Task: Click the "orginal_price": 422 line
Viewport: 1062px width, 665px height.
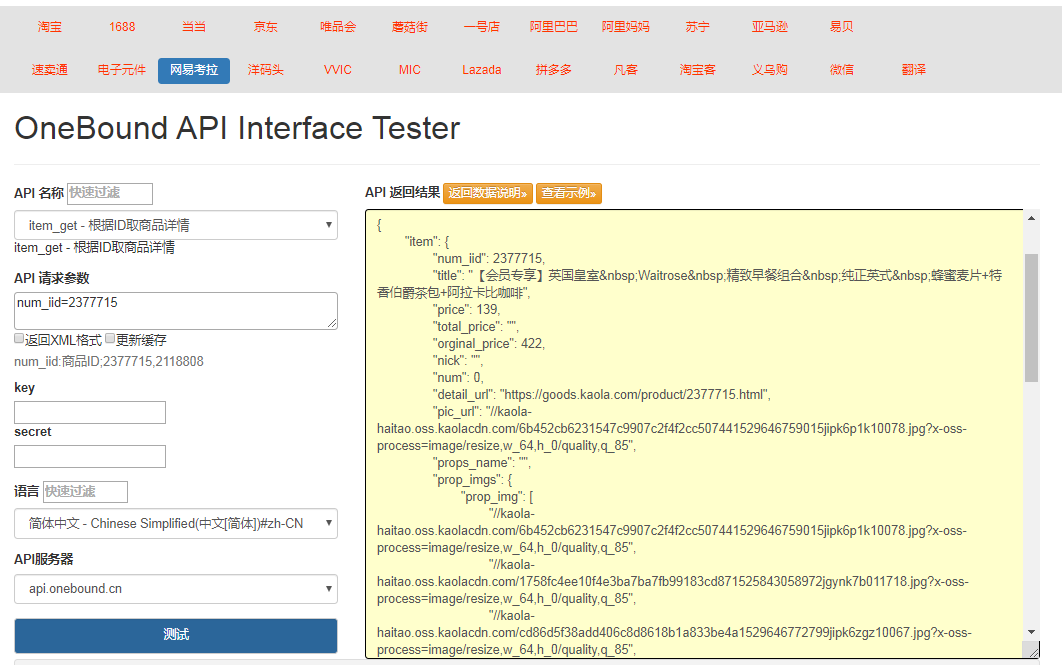Action: coord(488,344)
